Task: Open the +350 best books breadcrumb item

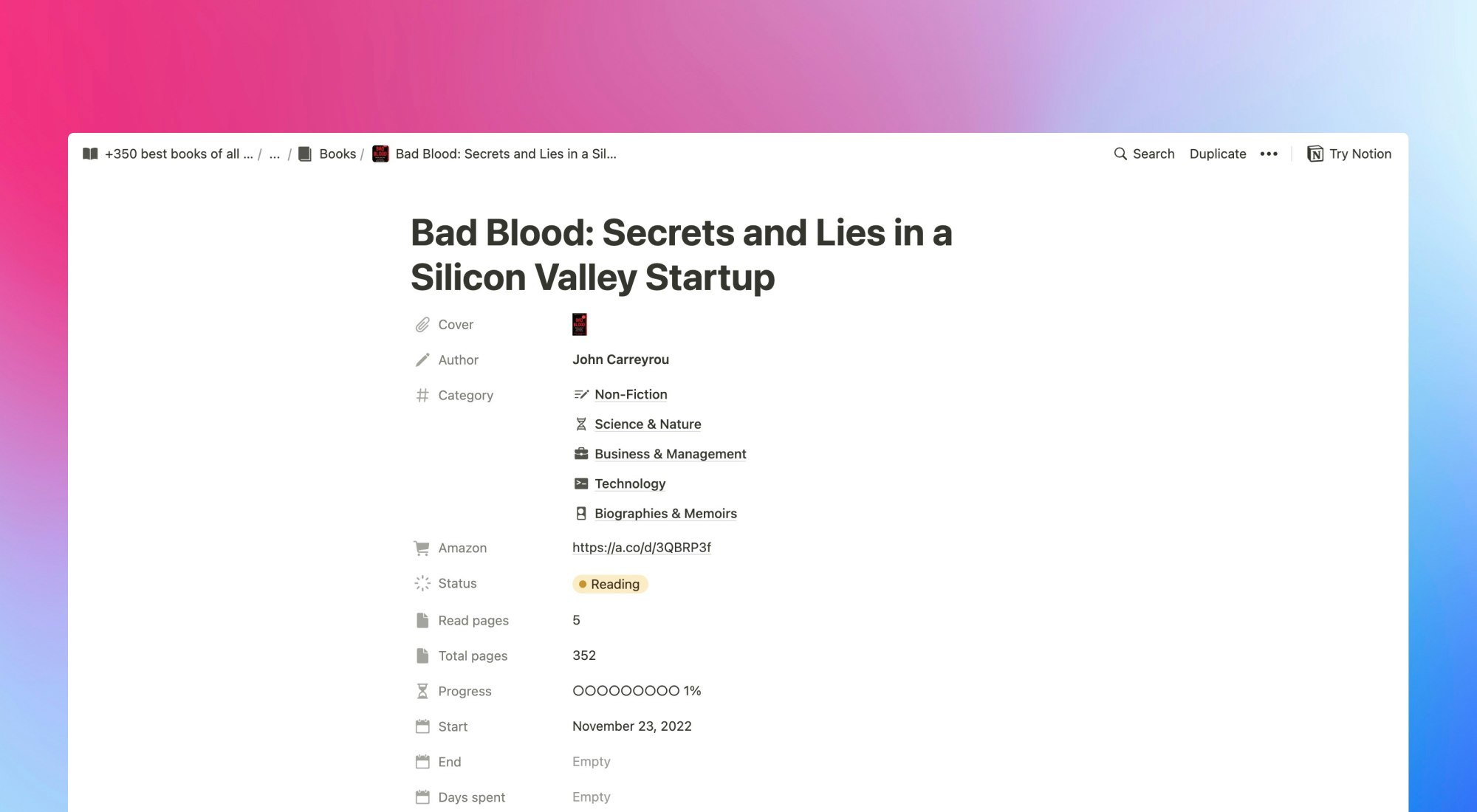Action: click(x=179, y=154)
